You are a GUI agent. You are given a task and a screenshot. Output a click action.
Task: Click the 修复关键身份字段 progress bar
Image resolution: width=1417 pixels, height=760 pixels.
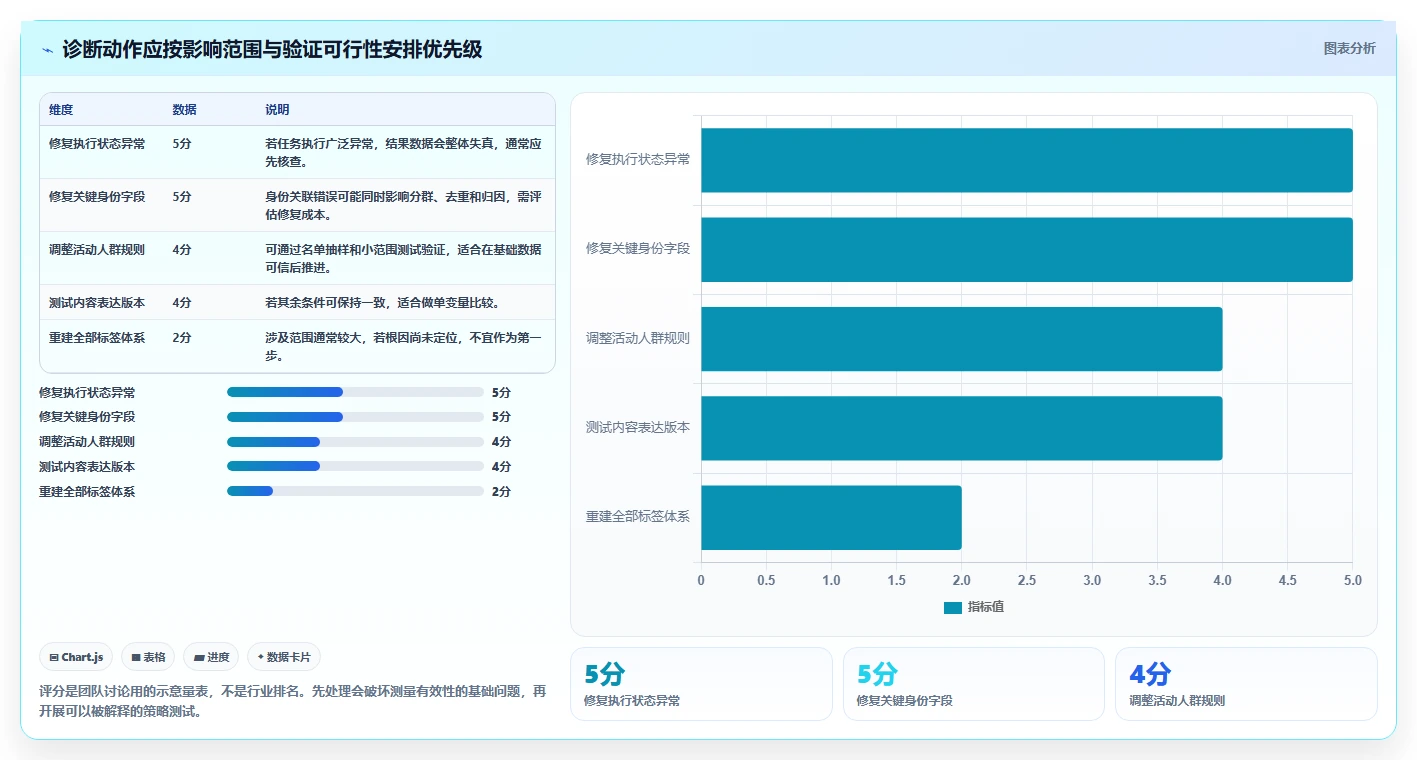pyautogui.click(x=355, y=417)
